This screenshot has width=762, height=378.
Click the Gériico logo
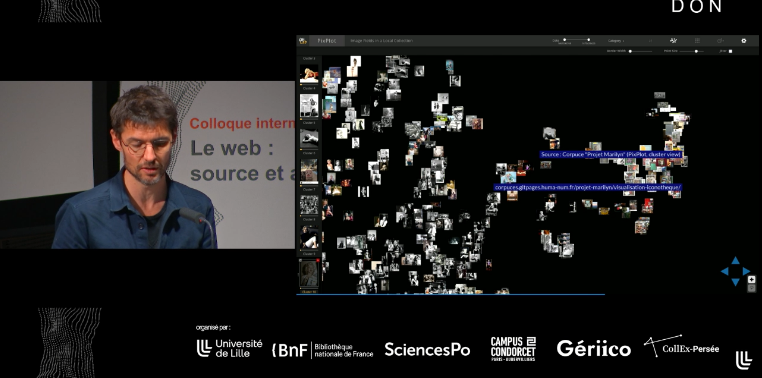coord(593,348)
